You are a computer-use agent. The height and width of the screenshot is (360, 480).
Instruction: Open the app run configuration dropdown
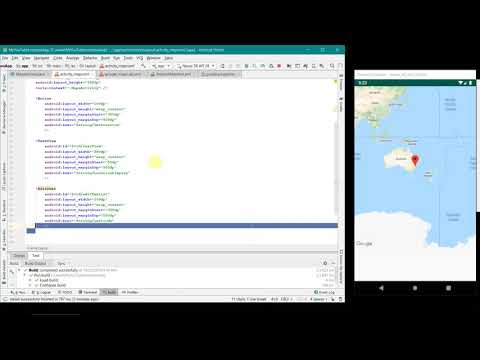pos(161,66)
